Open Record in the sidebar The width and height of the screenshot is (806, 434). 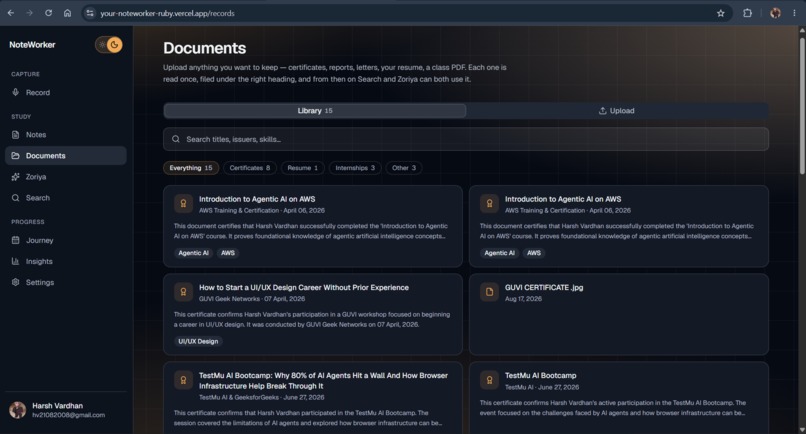tap(66, 93)
